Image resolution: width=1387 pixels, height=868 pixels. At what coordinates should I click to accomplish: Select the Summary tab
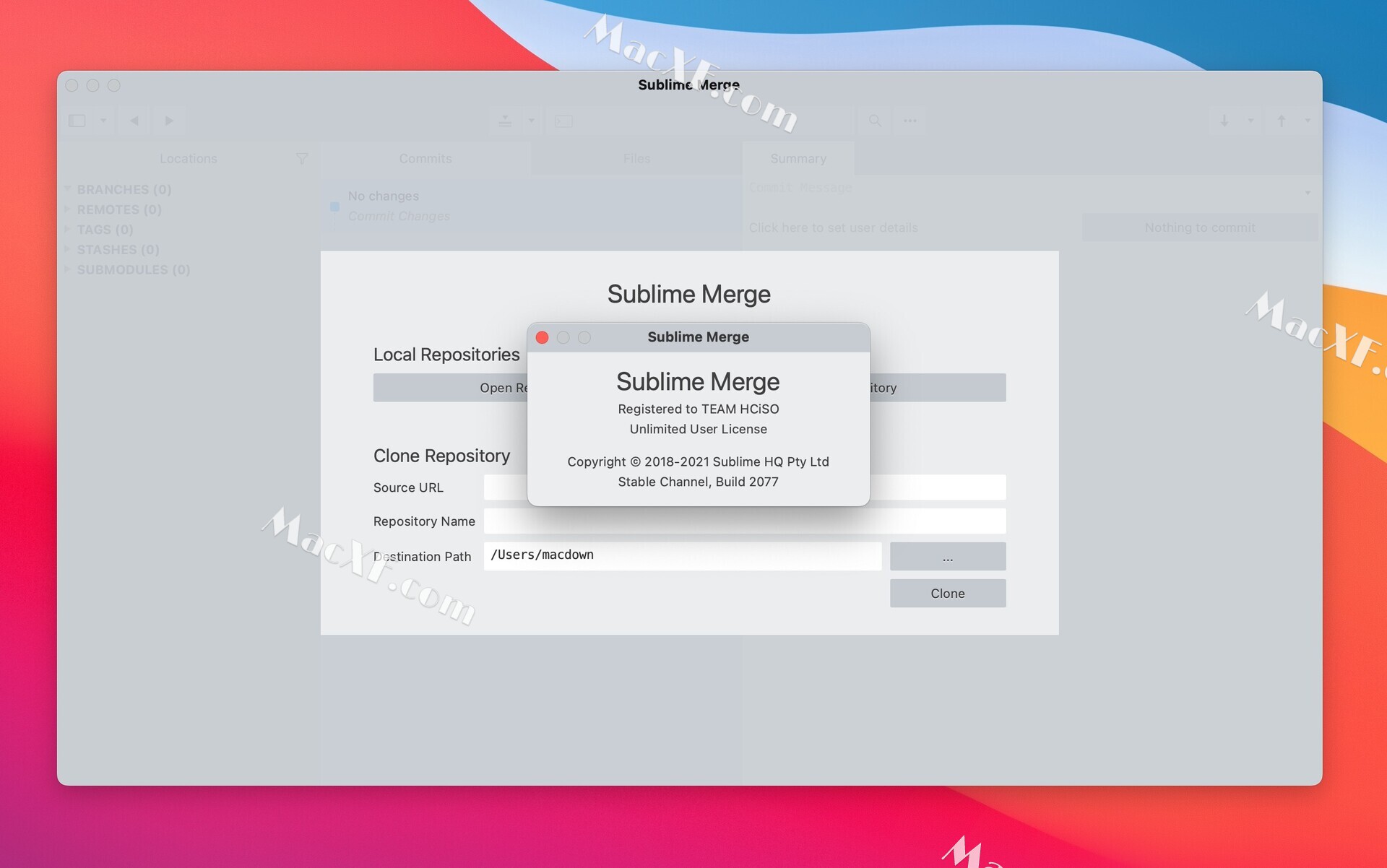pos(798,158)
